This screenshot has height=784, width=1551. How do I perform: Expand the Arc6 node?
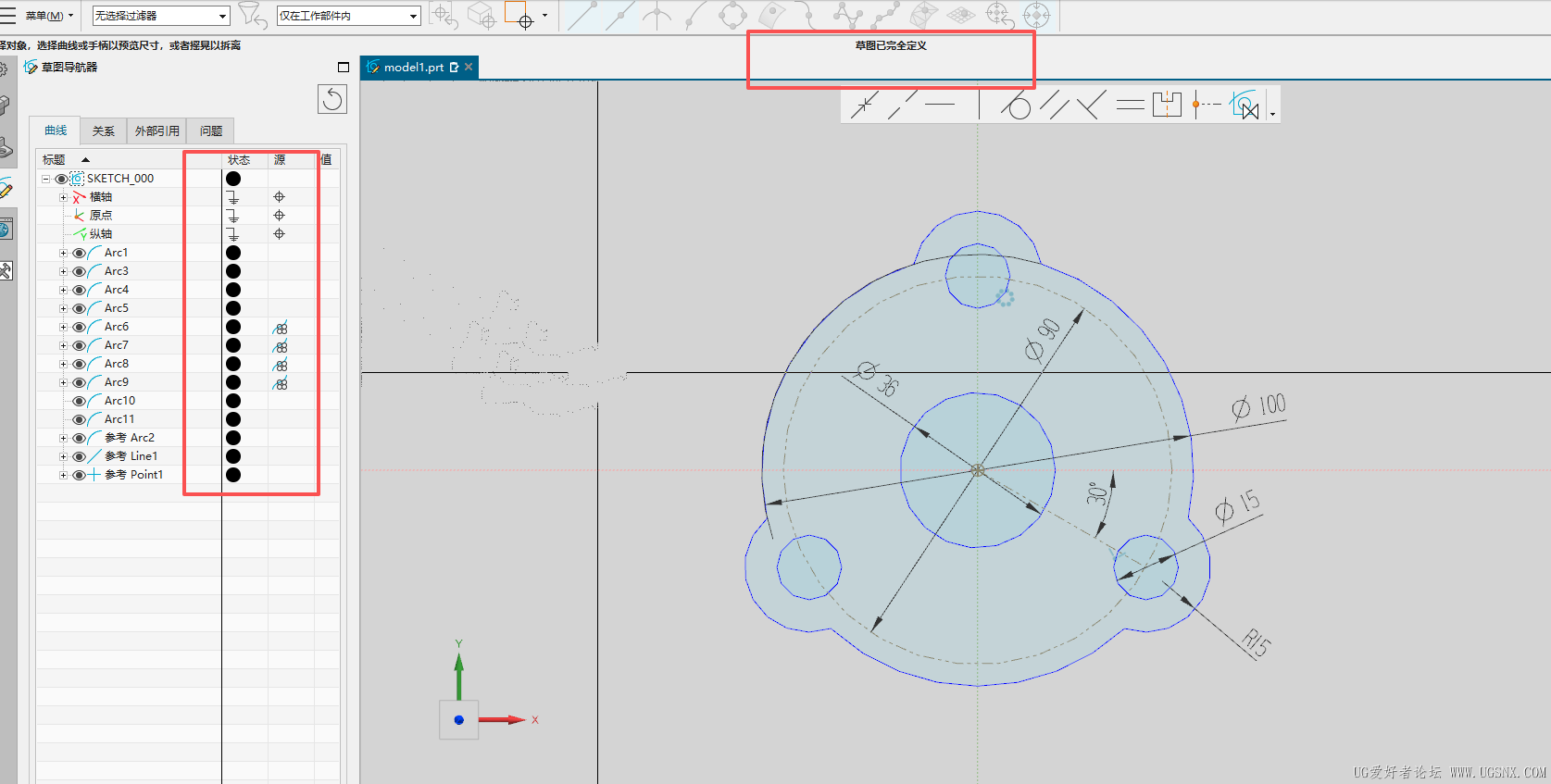[63, 327]
